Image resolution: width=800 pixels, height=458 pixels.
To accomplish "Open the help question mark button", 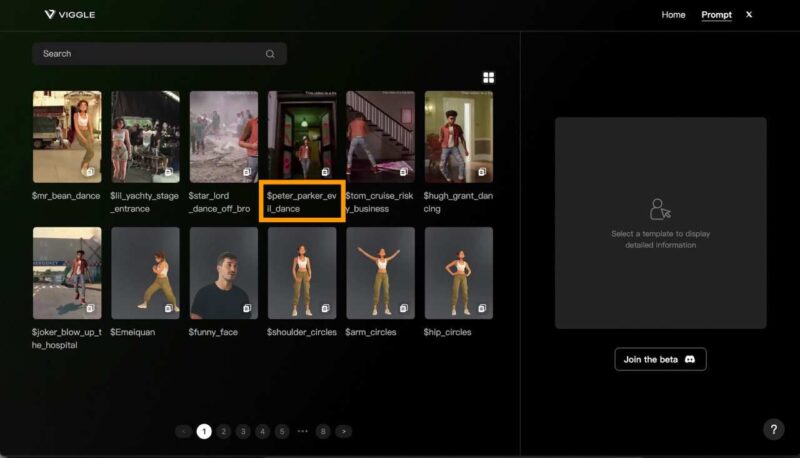I will 773,429.
